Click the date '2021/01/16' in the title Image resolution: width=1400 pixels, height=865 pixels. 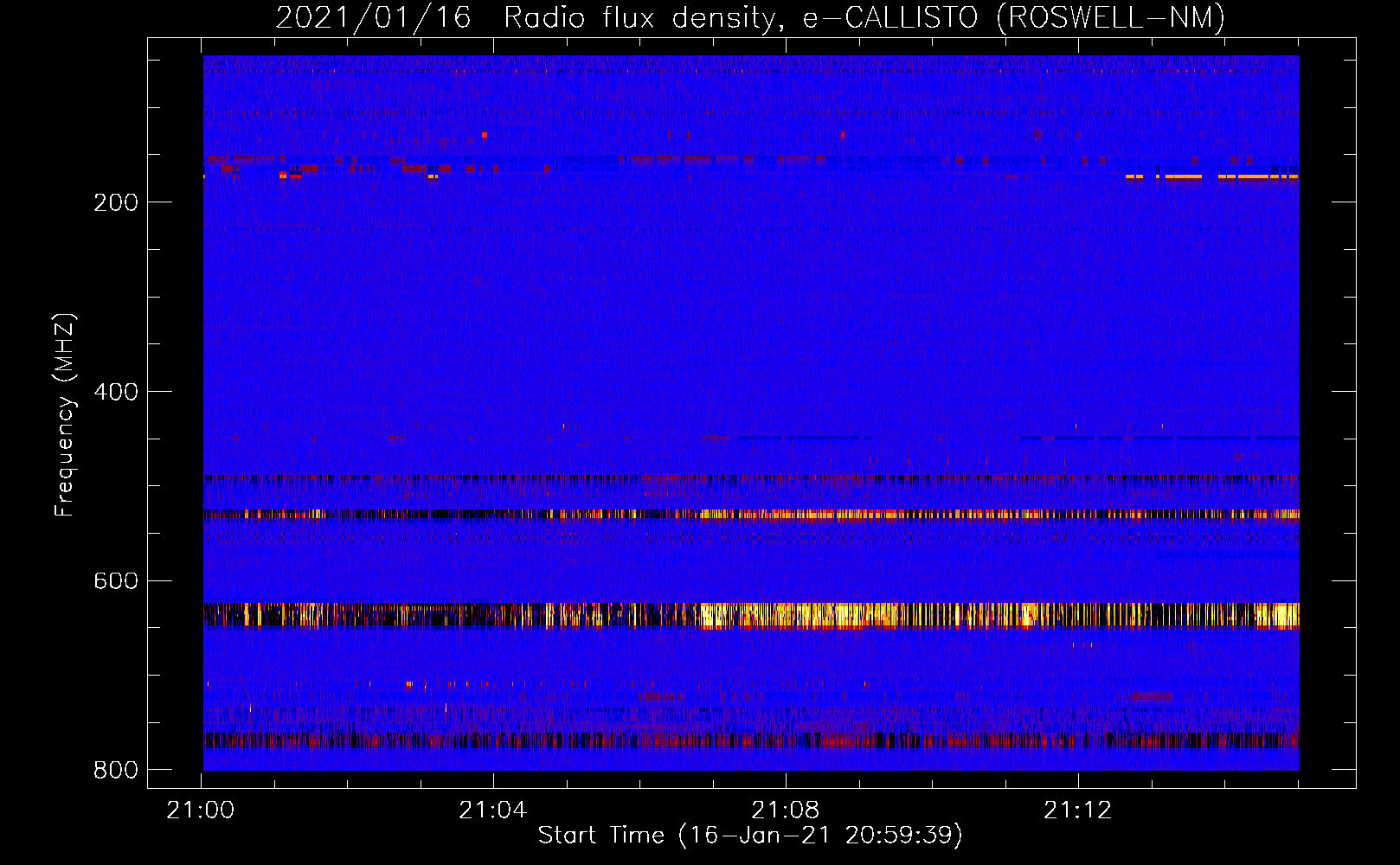click(x=373, y=17)
